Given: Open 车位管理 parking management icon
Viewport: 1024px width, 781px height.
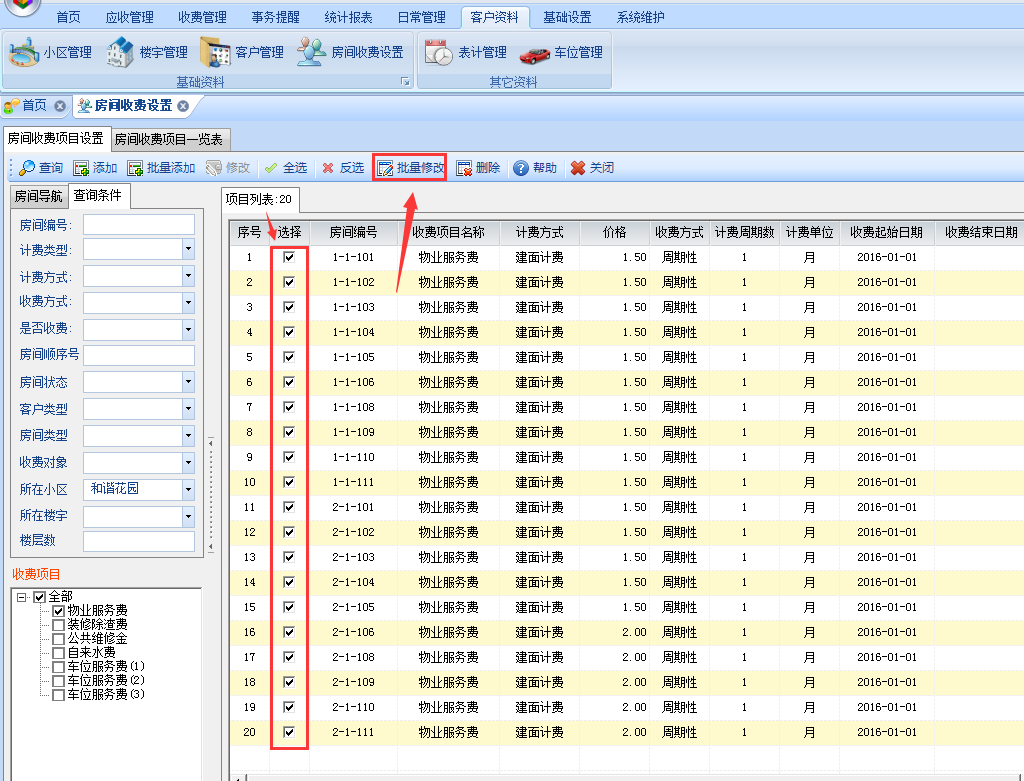Looking at the screenshot, I should (535, 54).
